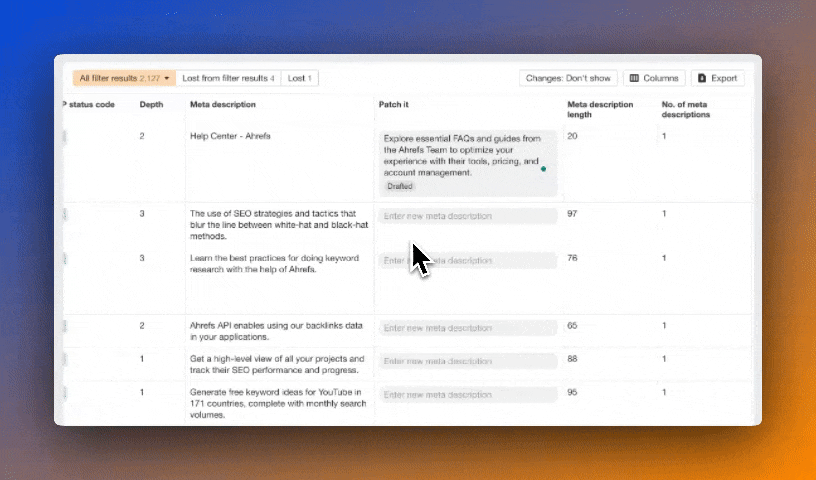Screen dimensions: 816x480
Task: Open the Columns button
Action: tap(654, 78)
